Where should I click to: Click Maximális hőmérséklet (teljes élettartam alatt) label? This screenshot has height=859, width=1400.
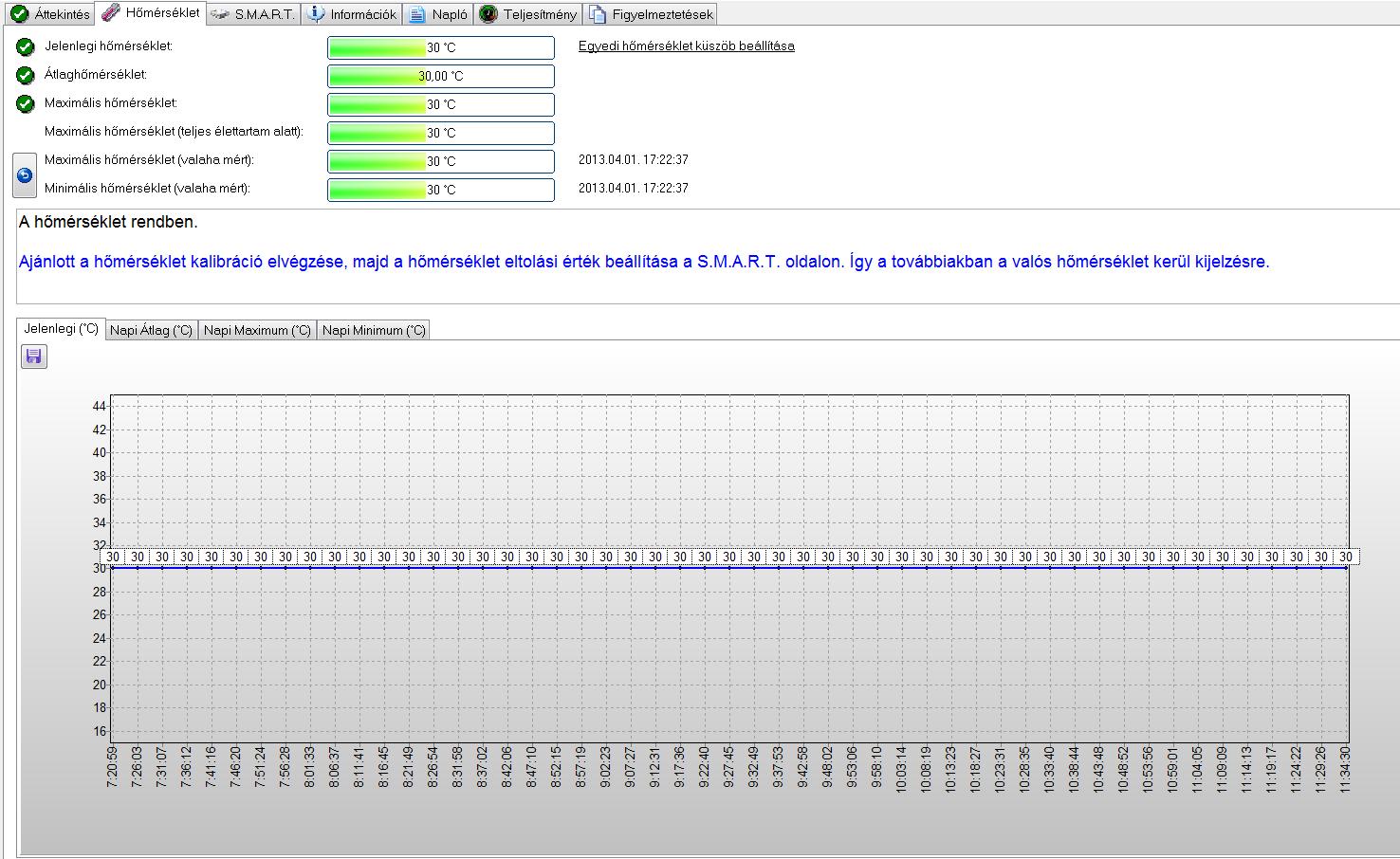pos(175,131)
